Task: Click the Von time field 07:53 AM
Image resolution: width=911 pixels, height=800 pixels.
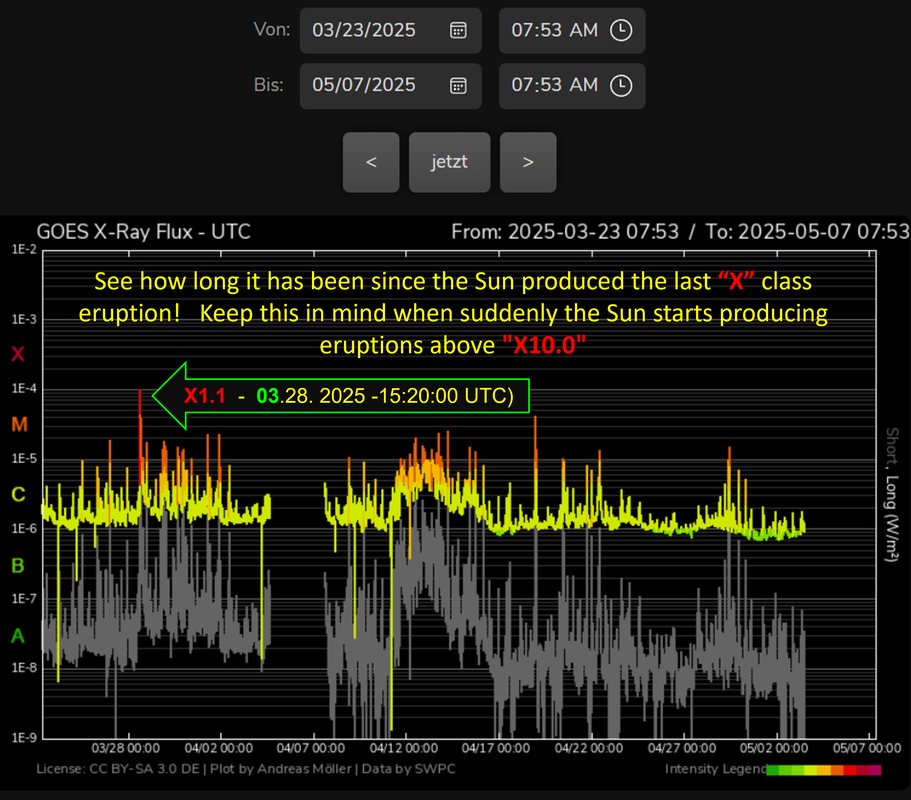Action: coord(572,30)
